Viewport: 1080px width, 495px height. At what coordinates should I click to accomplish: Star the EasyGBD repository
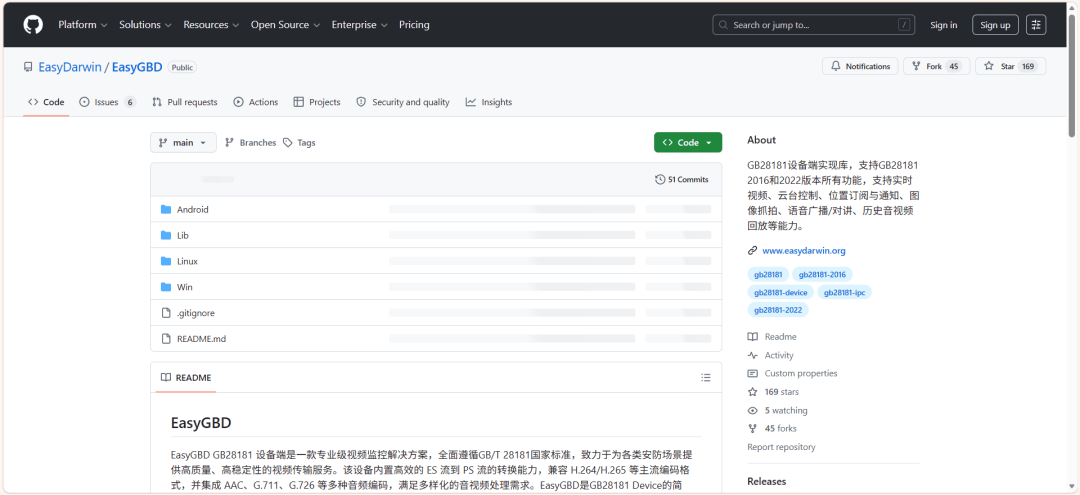click(x=1010, y=66)
